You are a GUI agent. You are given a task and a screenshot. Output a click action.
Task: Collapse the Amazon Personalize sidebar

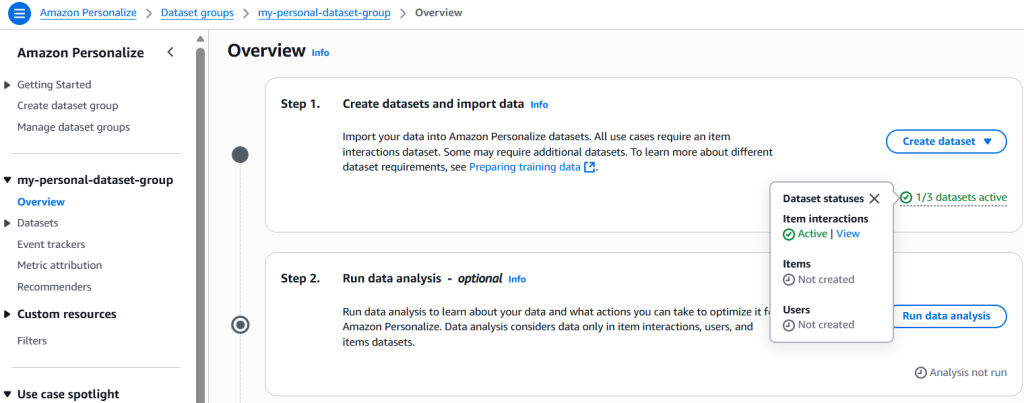(x=170, y=52)
